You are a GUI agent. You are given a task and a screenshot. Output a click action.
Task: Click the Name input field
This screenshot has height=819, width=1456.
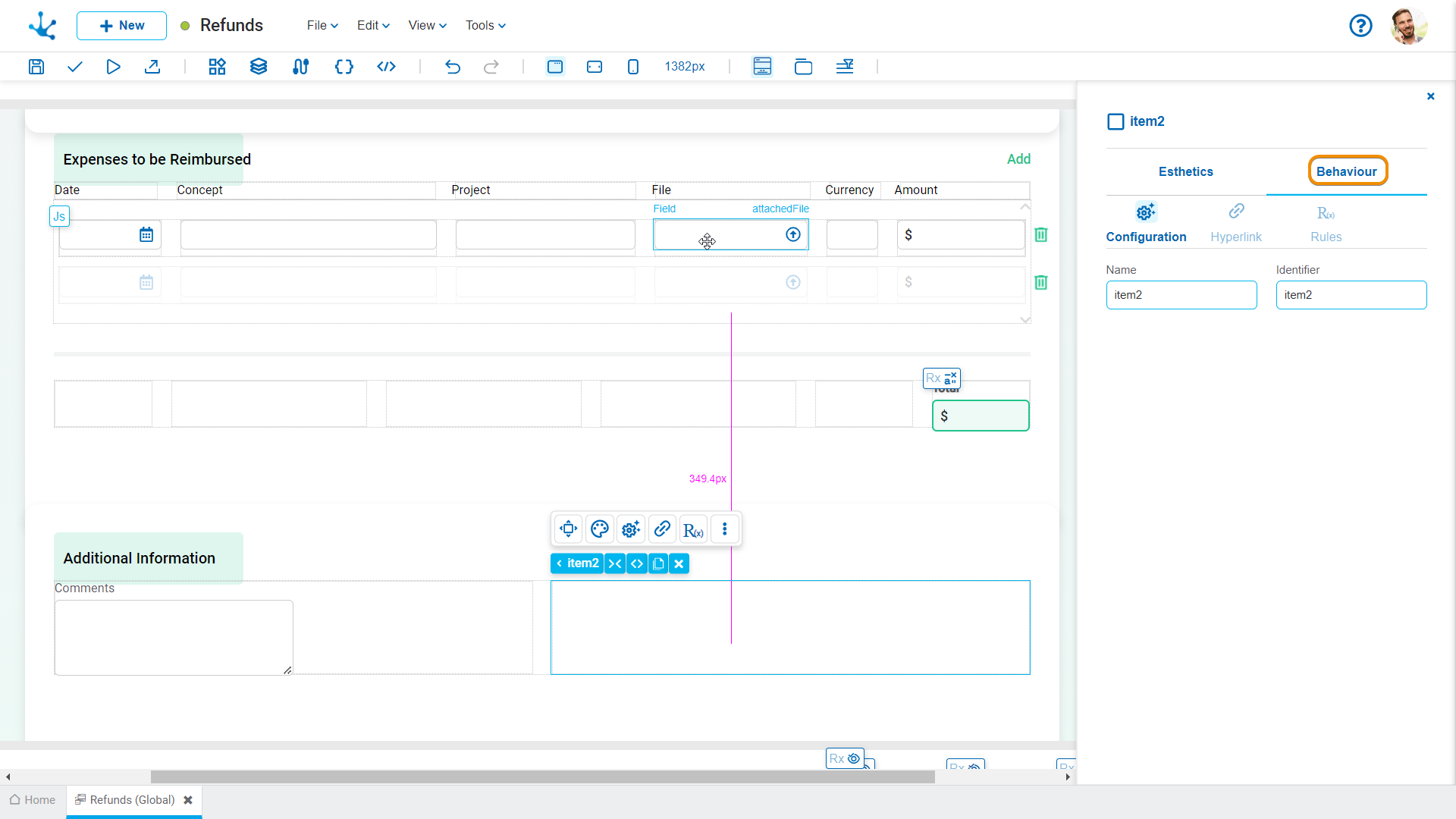pos(1181,295)
